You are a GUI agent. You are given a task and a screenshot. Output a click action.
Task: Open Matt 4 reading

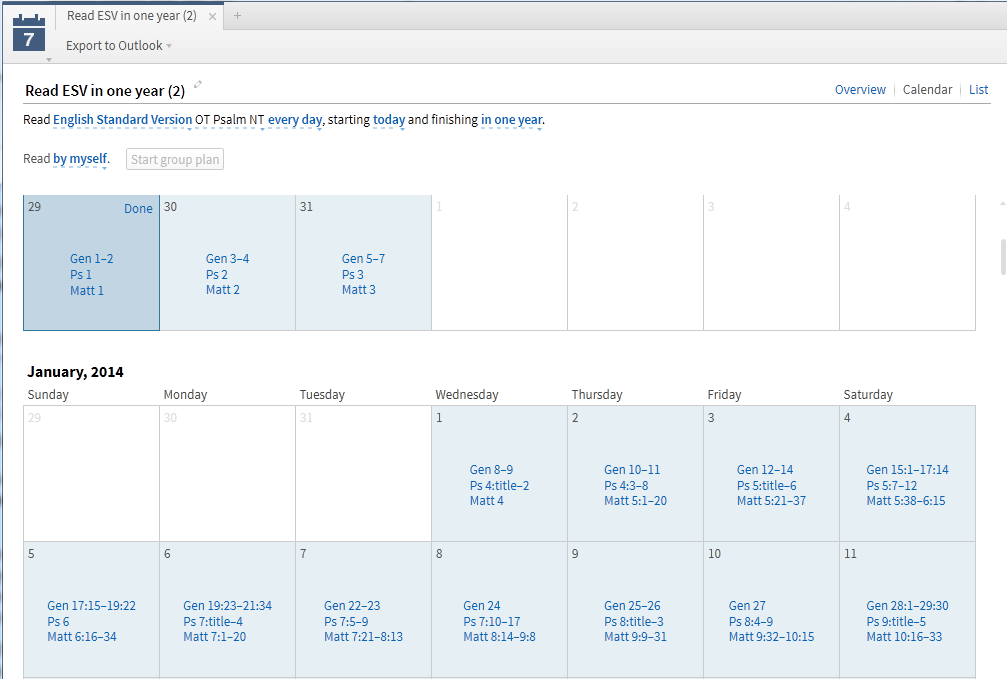click(486, 500)
